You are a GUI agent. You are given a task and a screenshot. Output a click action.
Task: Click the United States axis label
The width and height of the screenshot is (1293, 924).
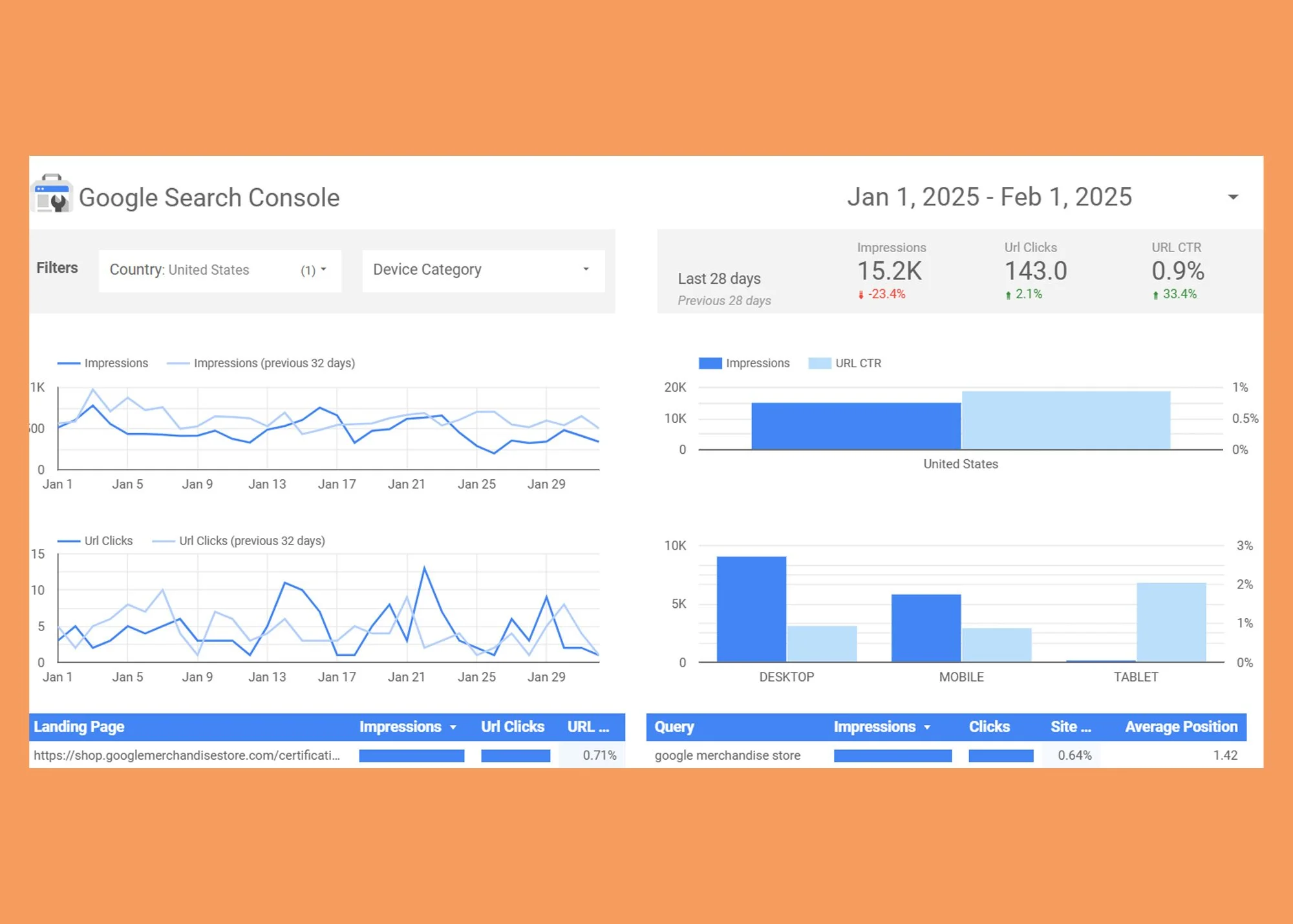[961, 464]
